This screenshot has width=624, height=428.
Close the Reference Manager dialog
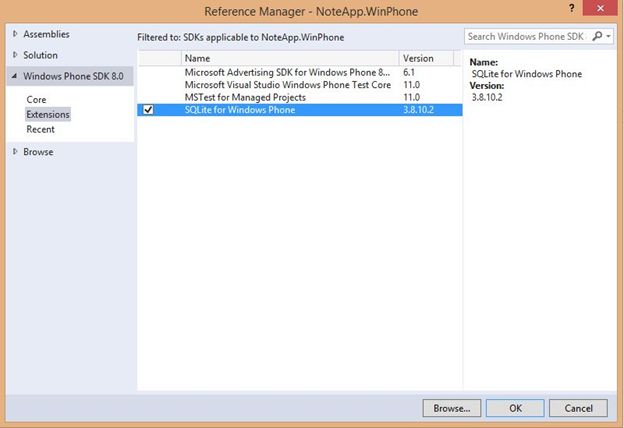600,8
